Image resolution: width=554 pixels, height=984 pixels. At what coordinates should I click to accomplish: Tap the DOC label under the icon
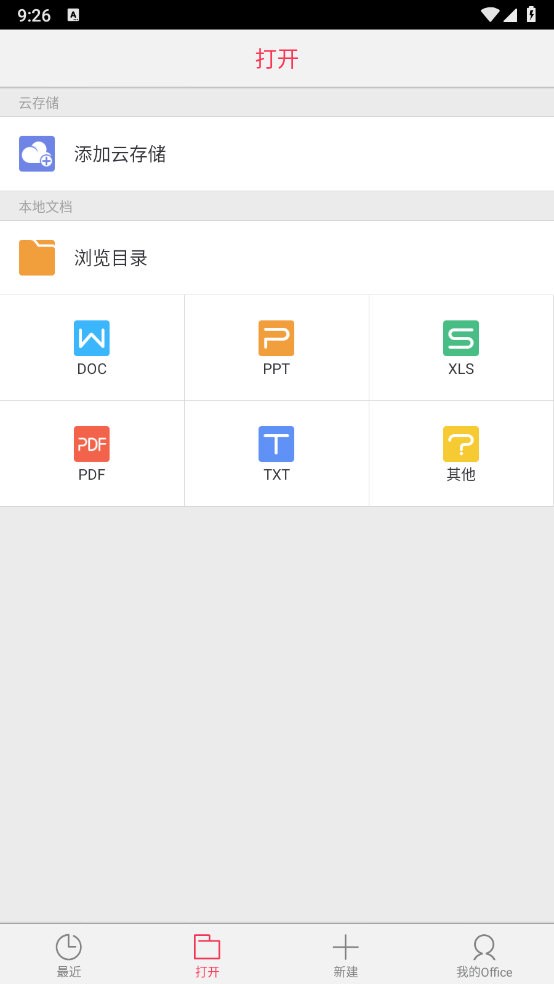click(x=92, y=369)
